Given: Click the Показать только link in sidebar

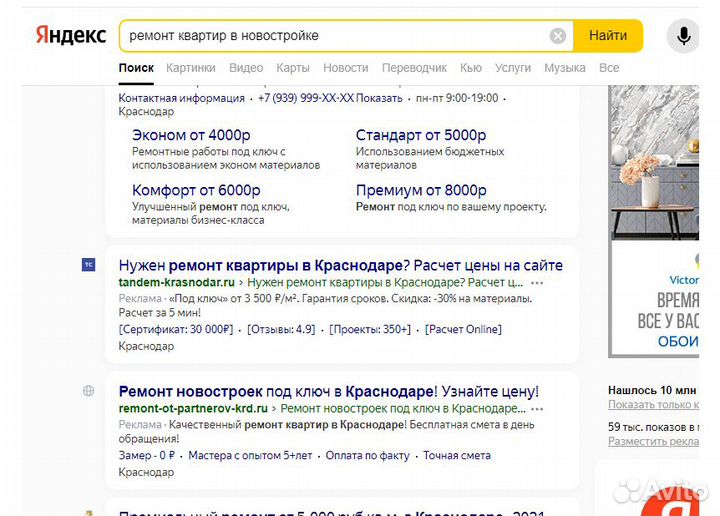Looking at the screenshot, I should coord(653,404).
